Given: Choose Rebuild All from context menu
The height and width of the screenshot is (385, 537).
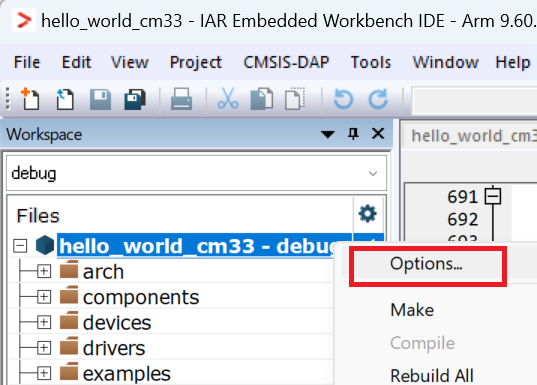Looking at the screenshot, I should (432, 375).
